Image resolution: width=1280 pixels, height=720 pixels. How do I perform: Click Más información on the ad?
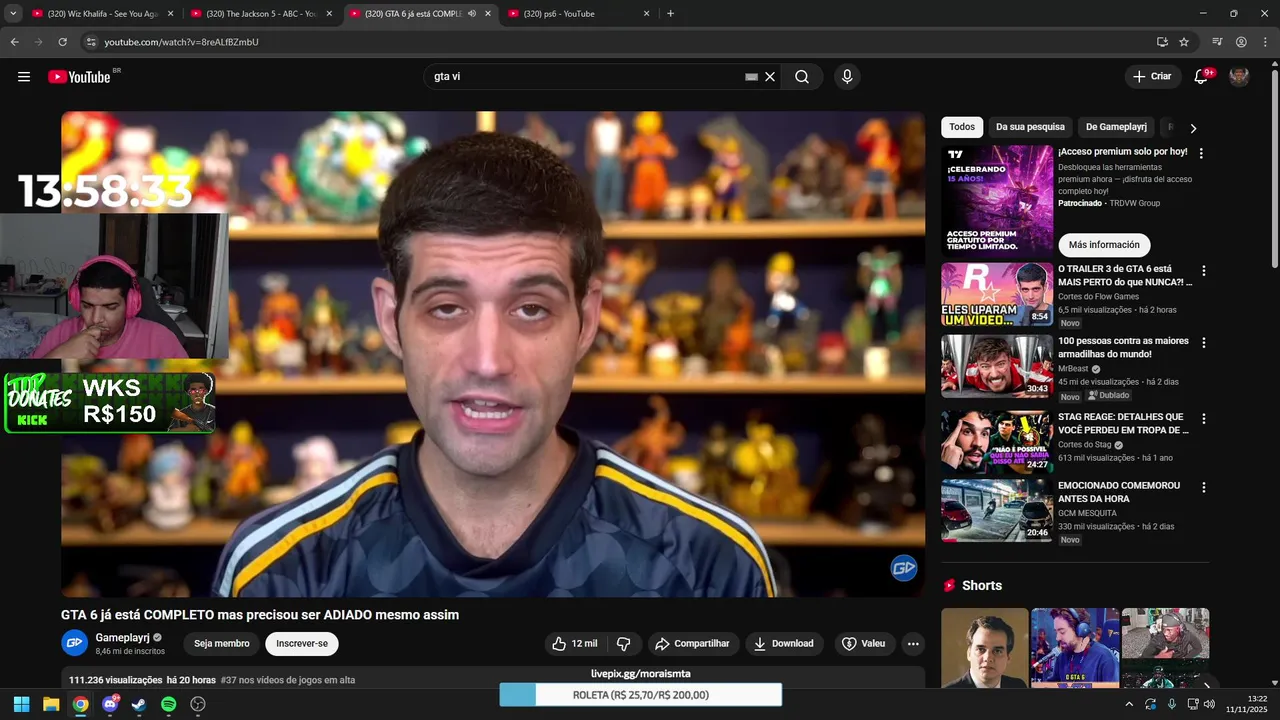click(1104, 245)
